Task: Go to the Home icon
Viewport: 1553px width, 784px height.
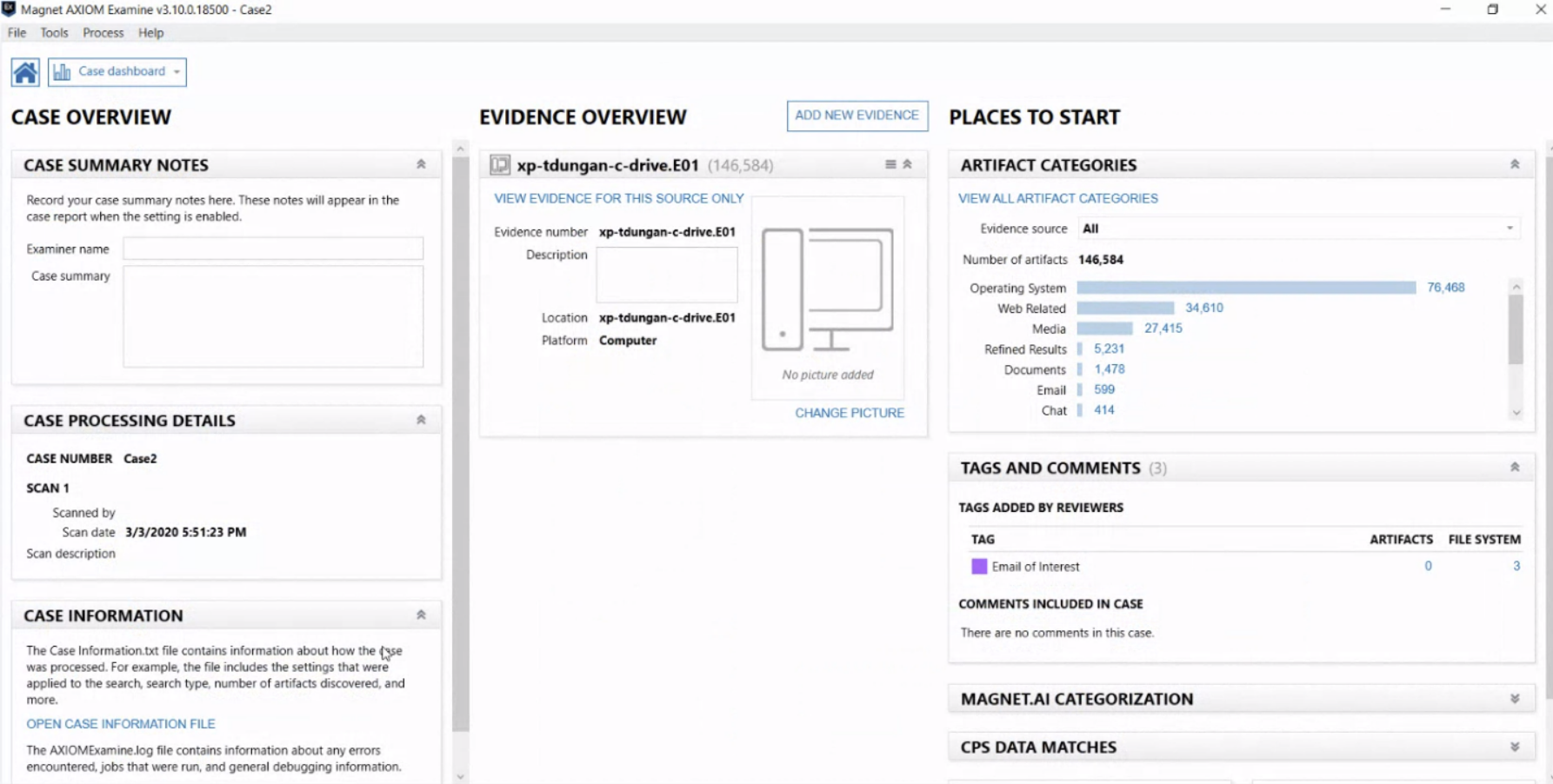Action: pyautogui.click(x=25, y=72)
